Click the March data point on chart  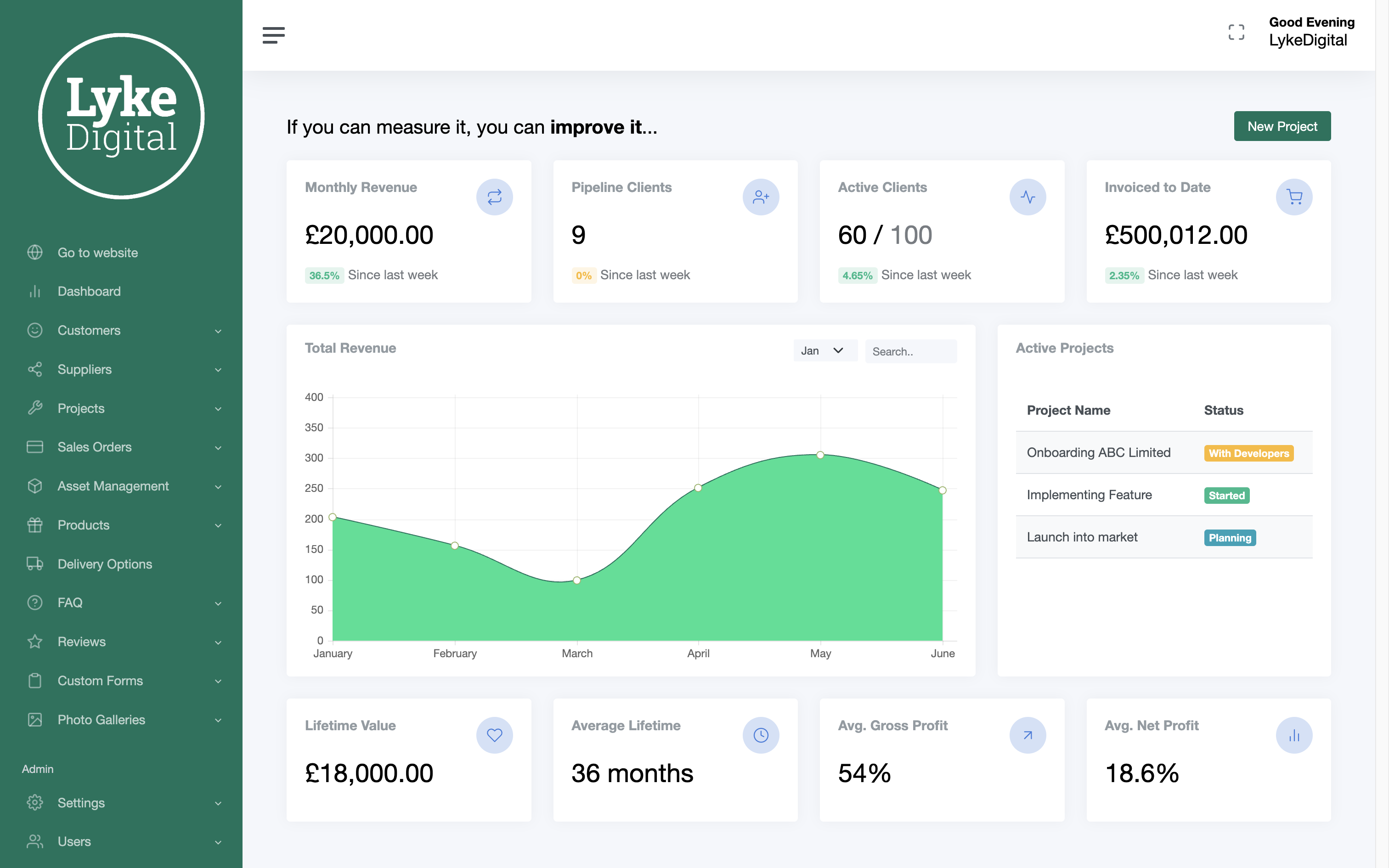[x=577, y=580]
